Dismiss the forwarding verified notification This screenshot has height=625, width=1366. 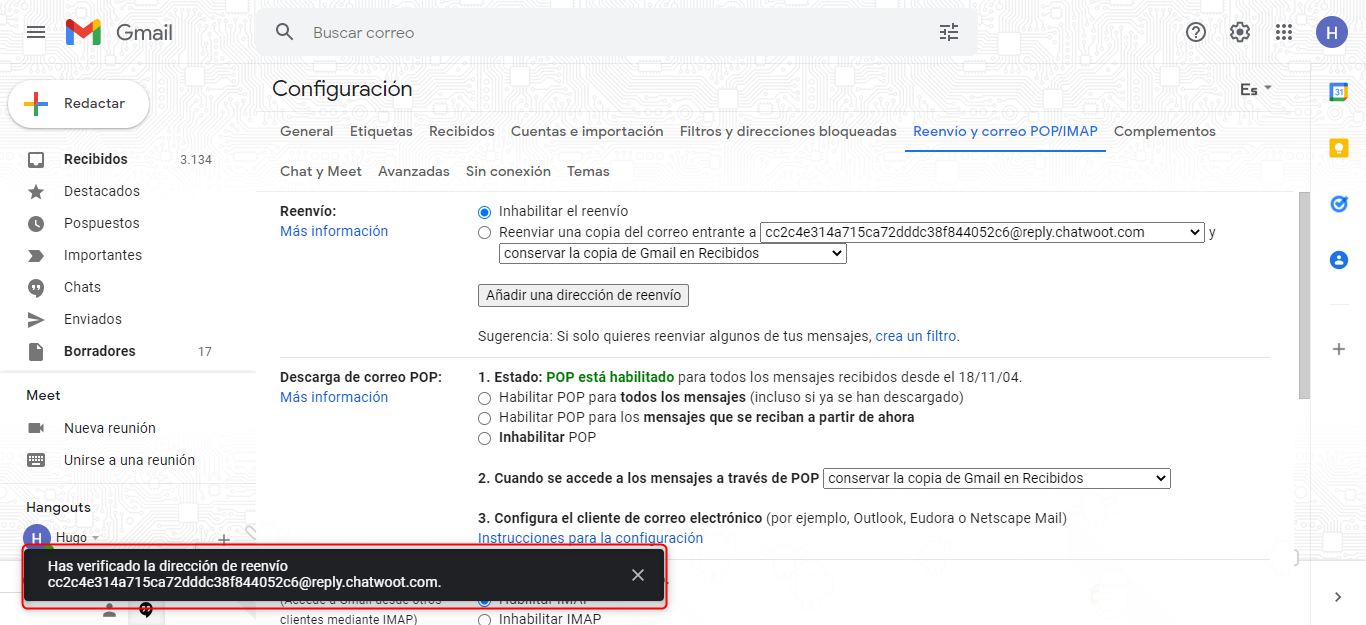638,575
